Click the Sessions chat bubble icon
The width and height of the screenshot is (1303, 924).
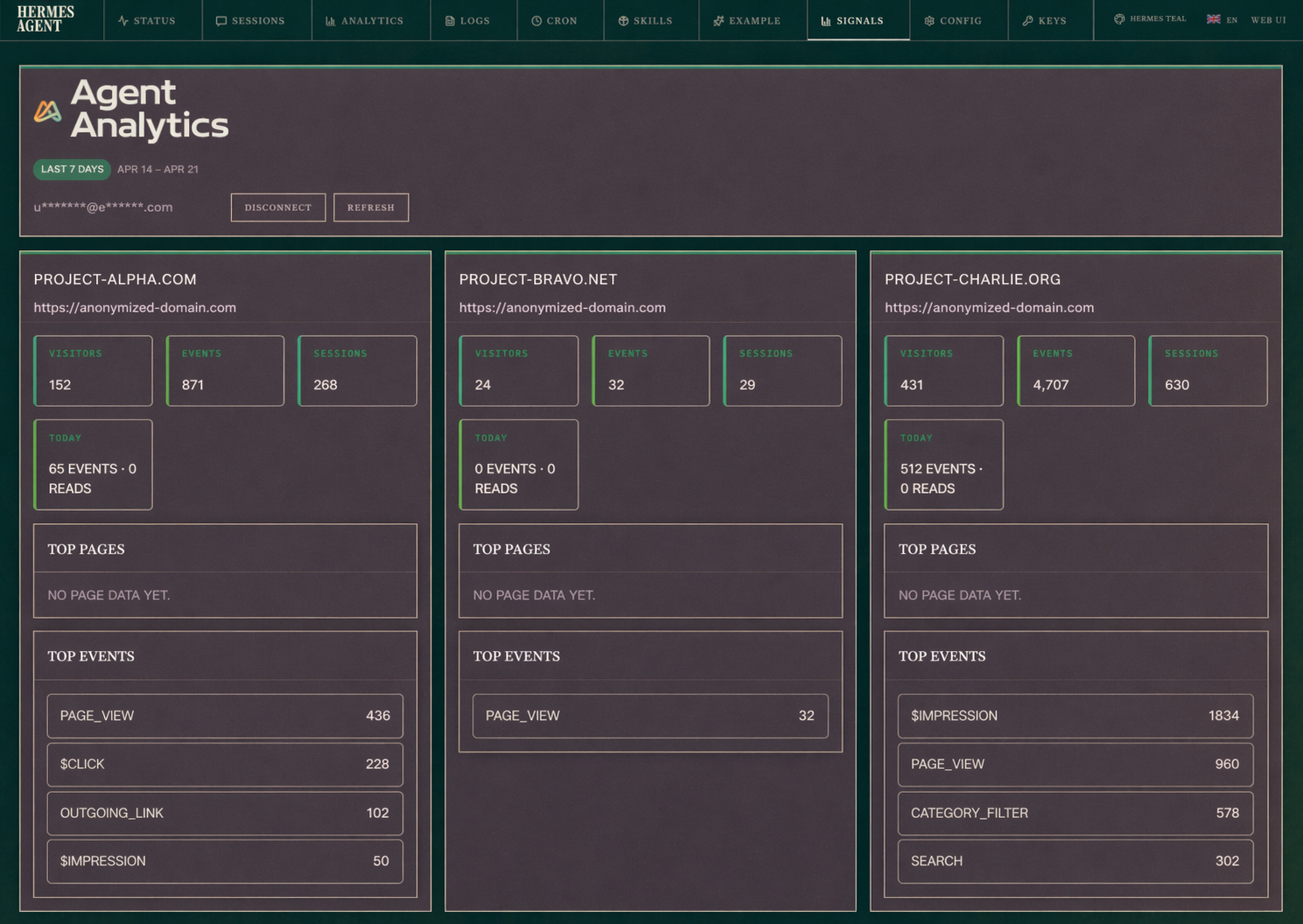[x=221, y=21]
